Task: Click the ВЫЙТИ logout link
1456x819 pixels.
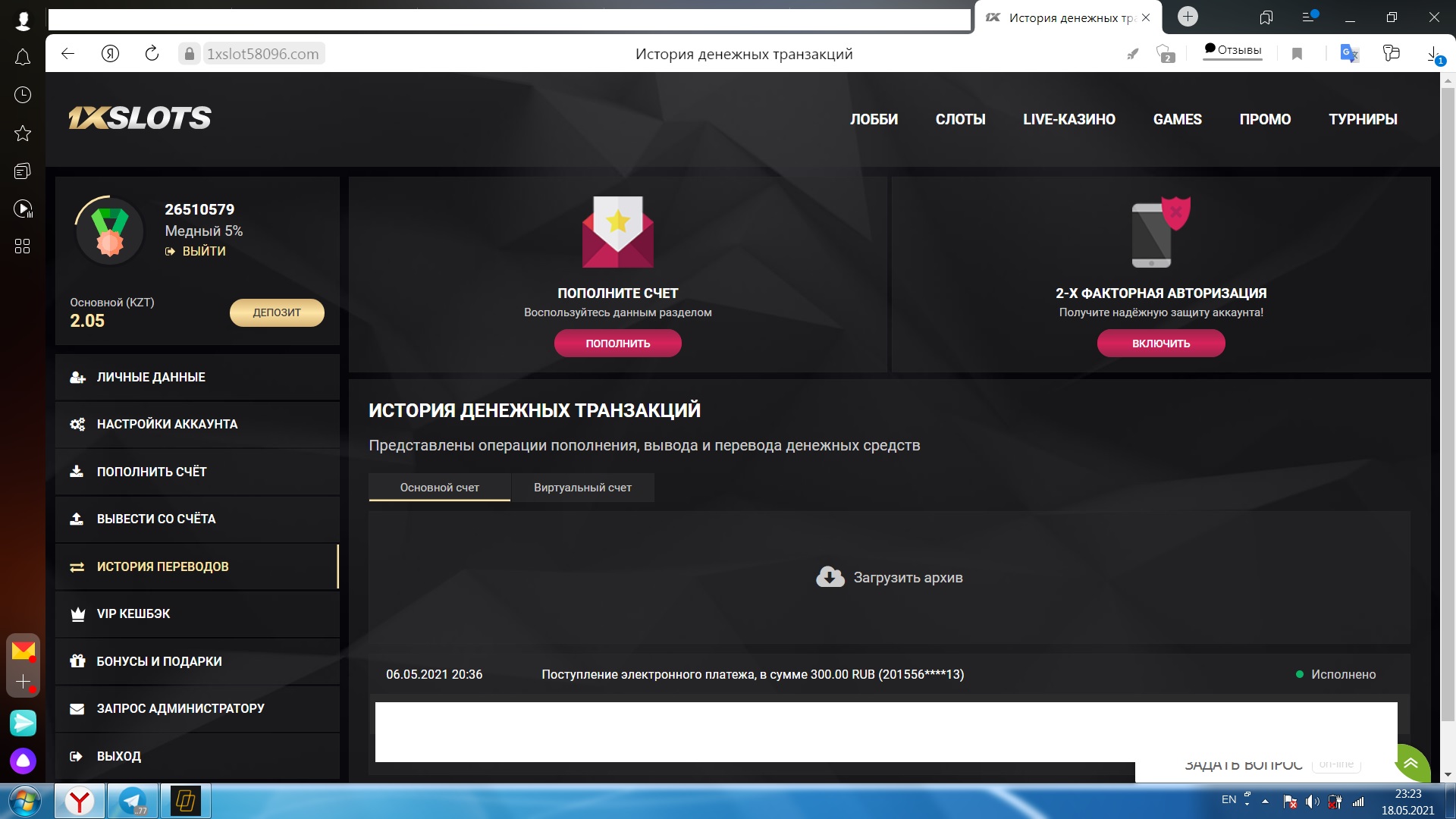Action: click(x=203, y=251)
